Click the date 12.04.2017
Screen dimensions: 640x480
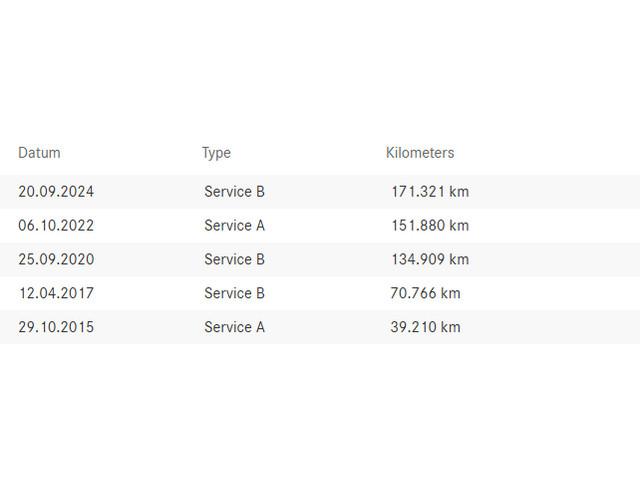coord(56,293)
